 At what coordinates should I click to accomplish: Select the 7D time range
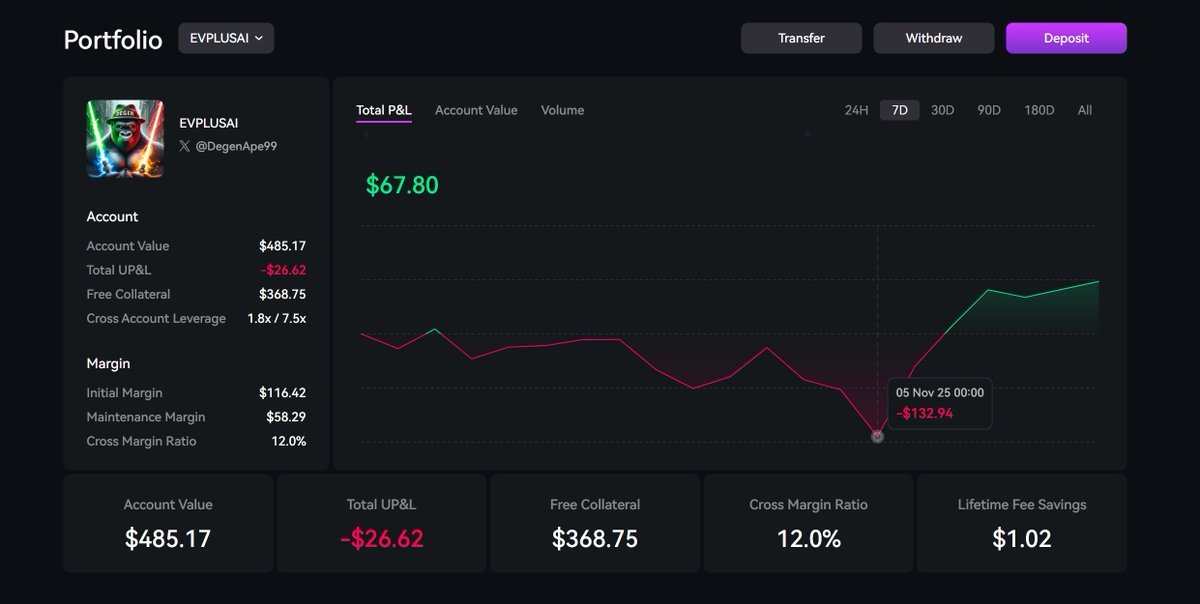[899, 110]
